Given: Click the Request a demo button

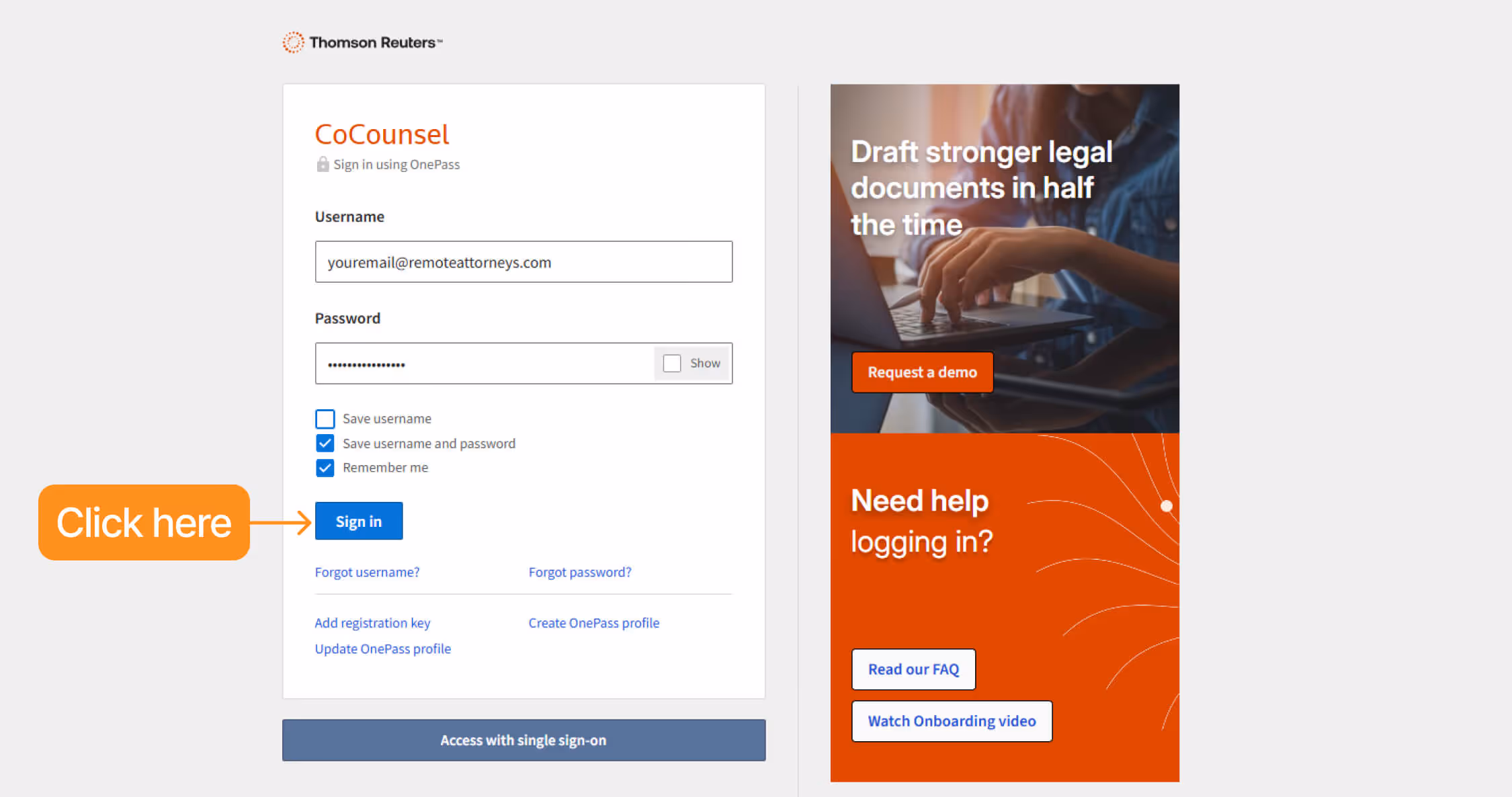Looking at the screenshot, I should [922, 372].
